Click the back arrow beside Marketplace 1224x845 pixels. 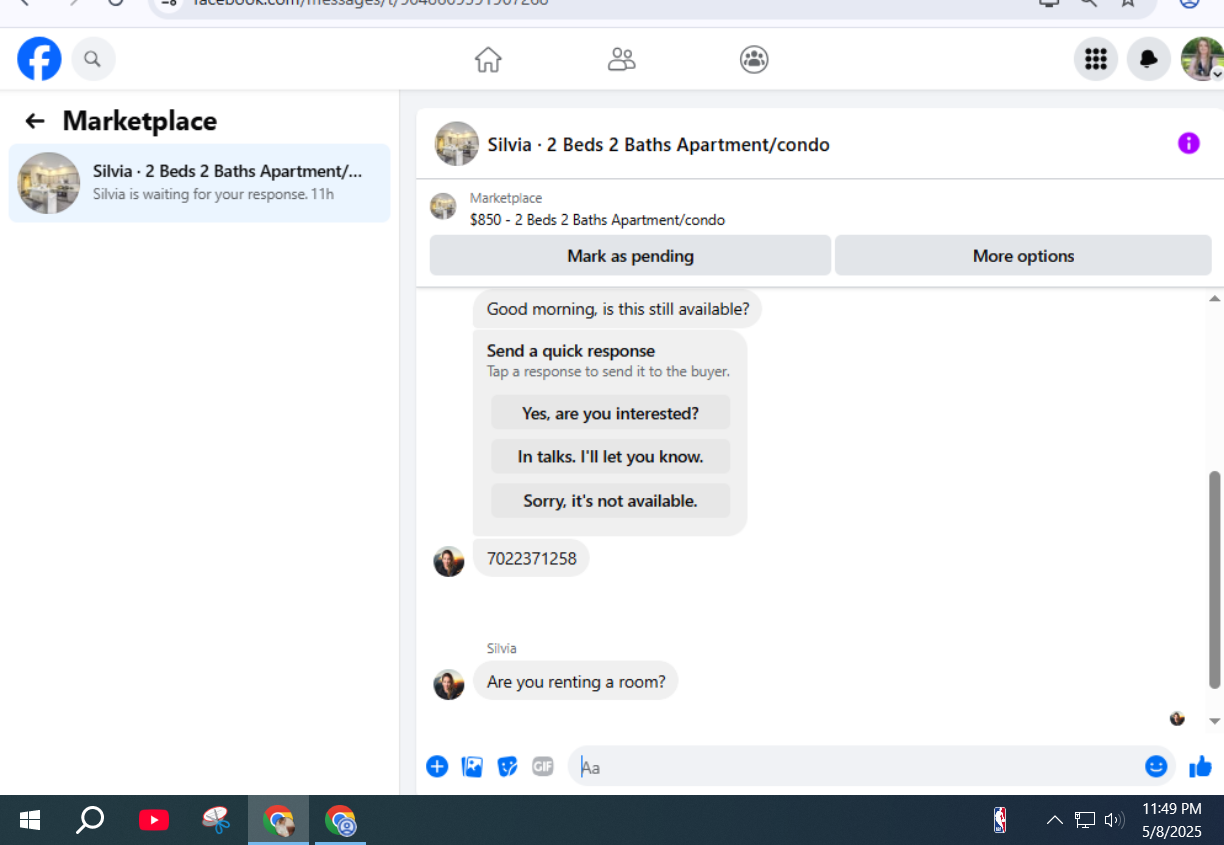[x=35, y=121]
